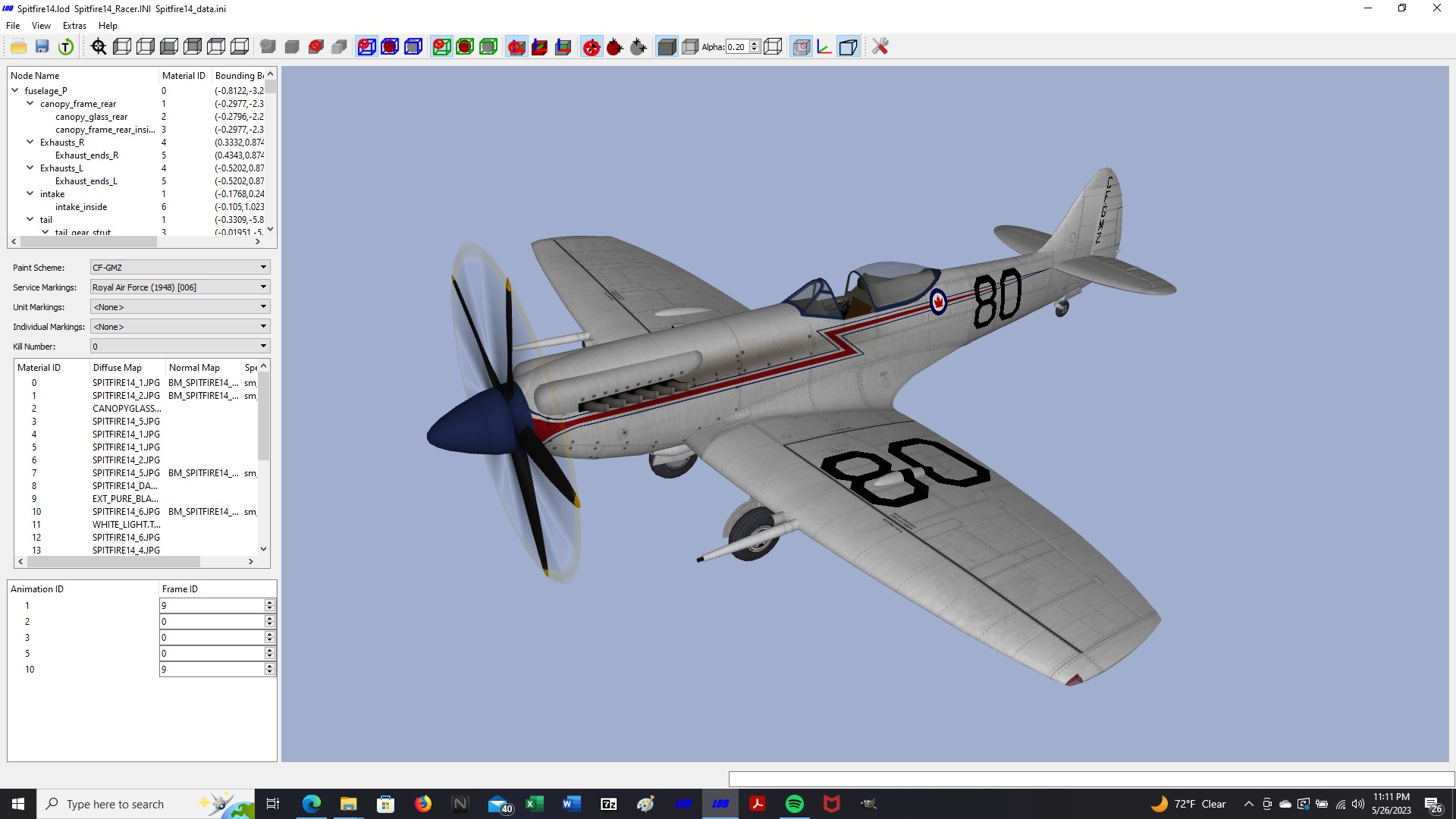Click the red cube with axes icon
1456x819 pixels.
540,47
